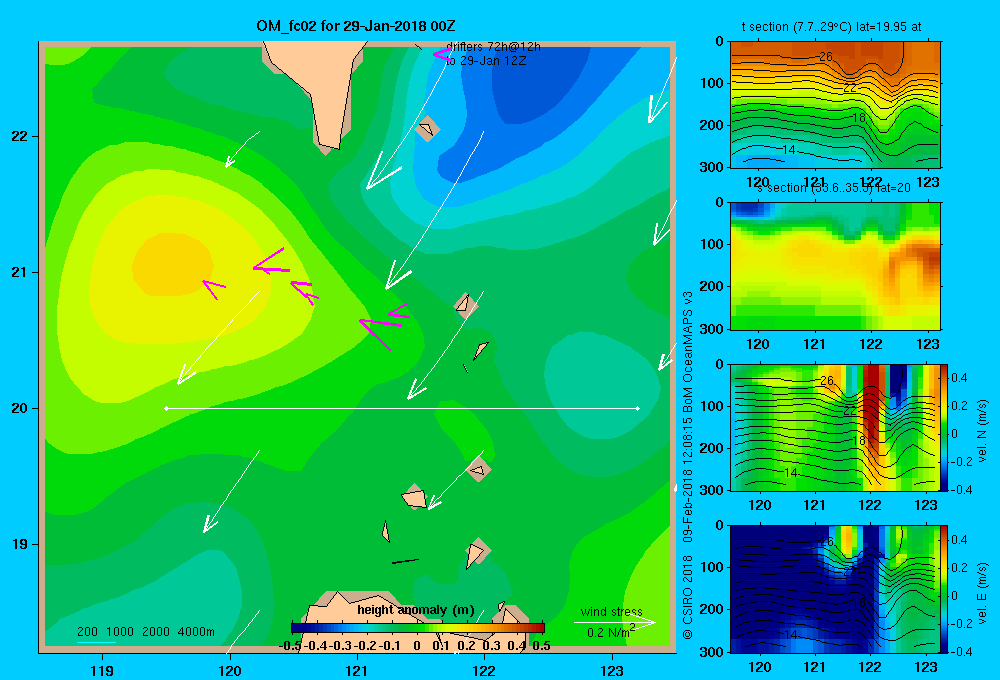Click depth label 300 on salinity section
This screenshot has height=680, width=1000.
(x=712, y=329)
